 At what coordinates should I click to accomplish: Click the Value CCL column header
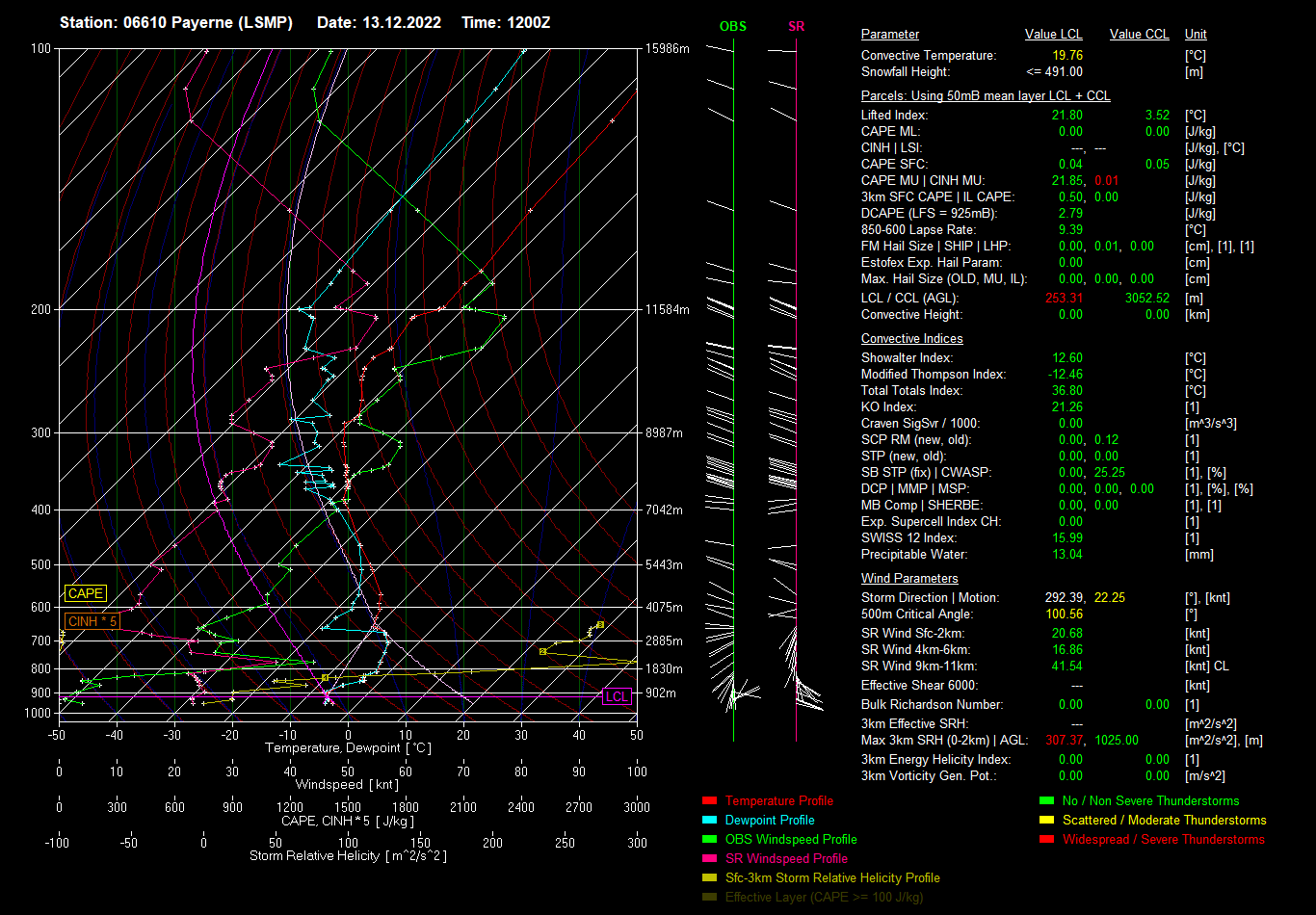[x=1139, y=35]
